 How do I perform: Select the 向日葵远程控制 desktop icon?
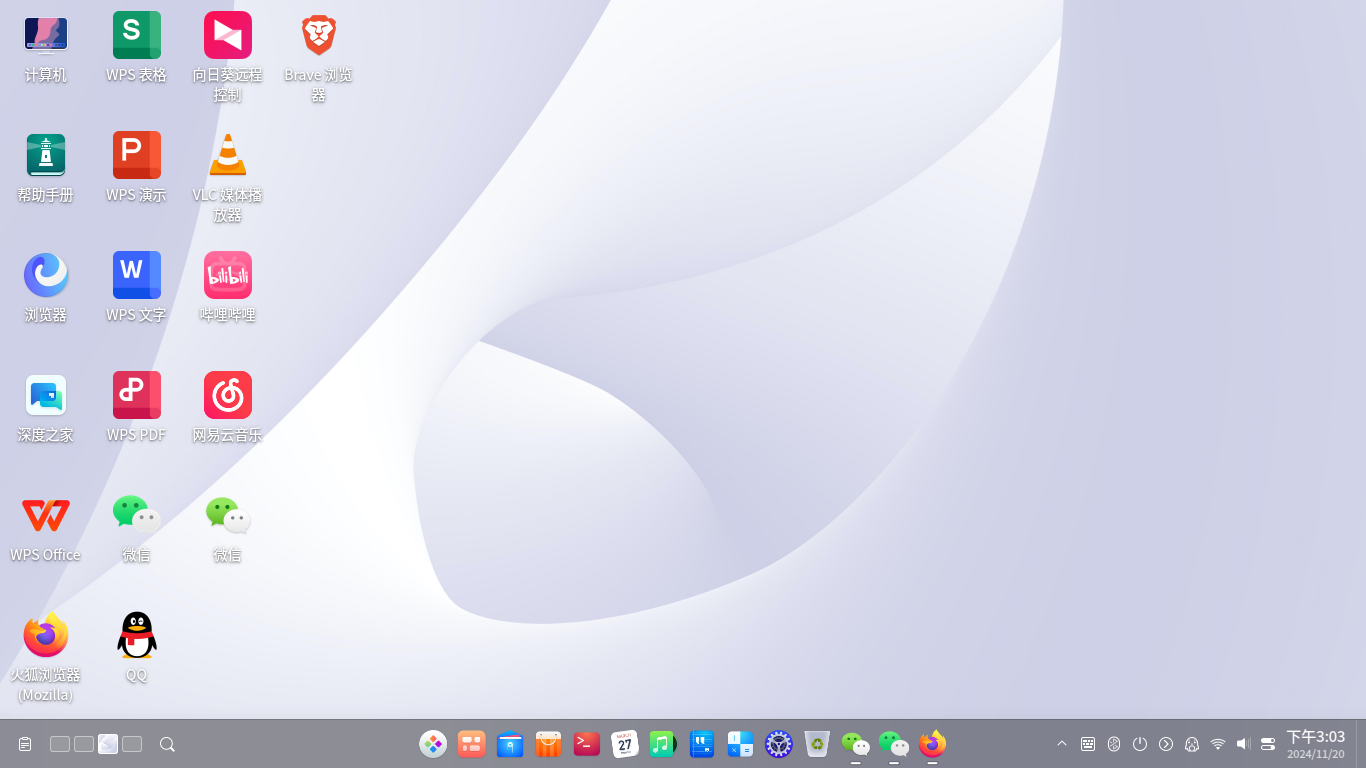tap(228, 35)
